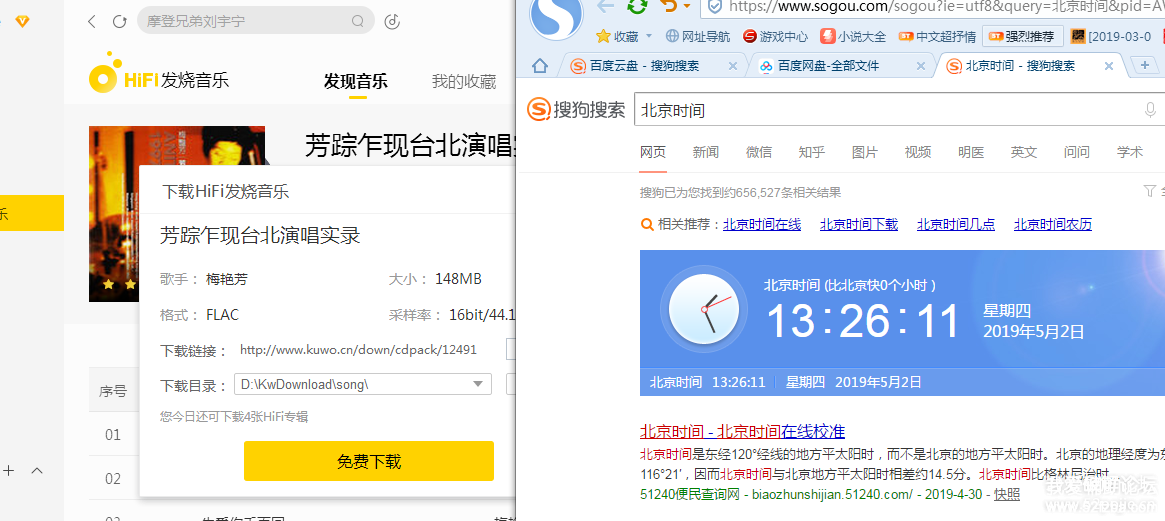
Task: Click the 北京时间在线 related suggestion
Action: 761,224
